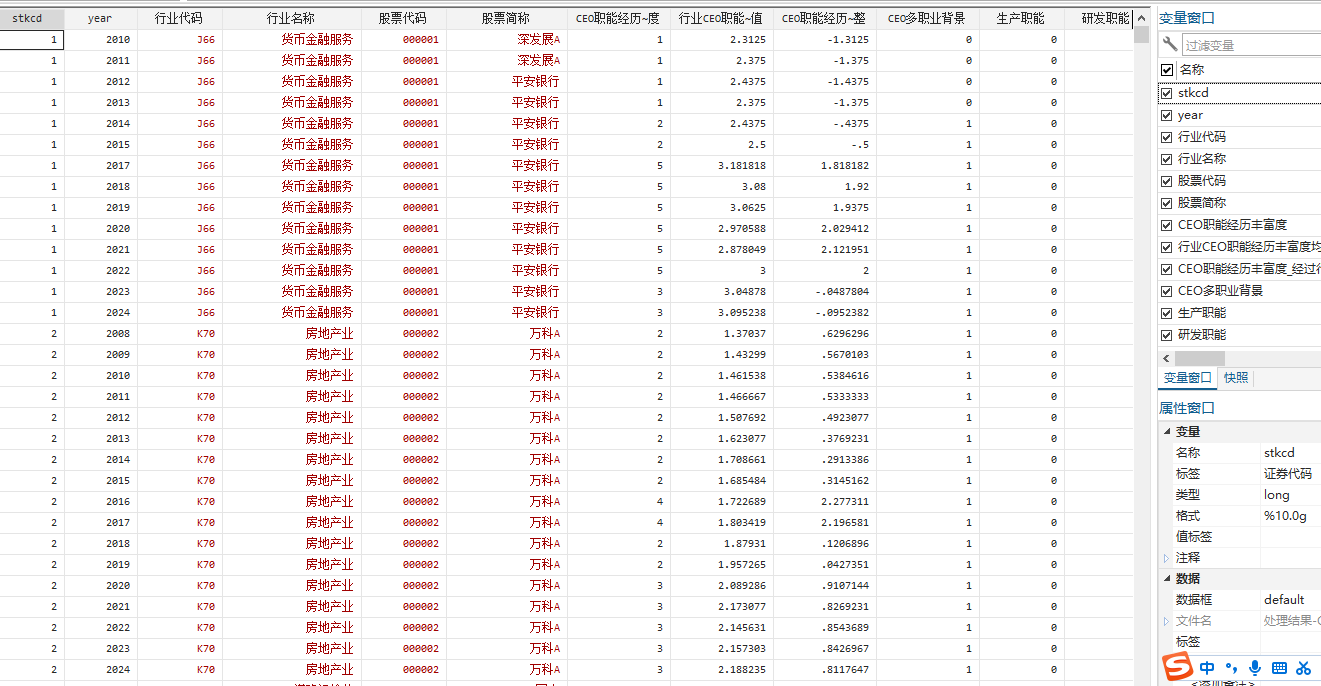
Task: Click the Sogou voice input microphone
Action: pyautogui.click(x=1254, y=667)
